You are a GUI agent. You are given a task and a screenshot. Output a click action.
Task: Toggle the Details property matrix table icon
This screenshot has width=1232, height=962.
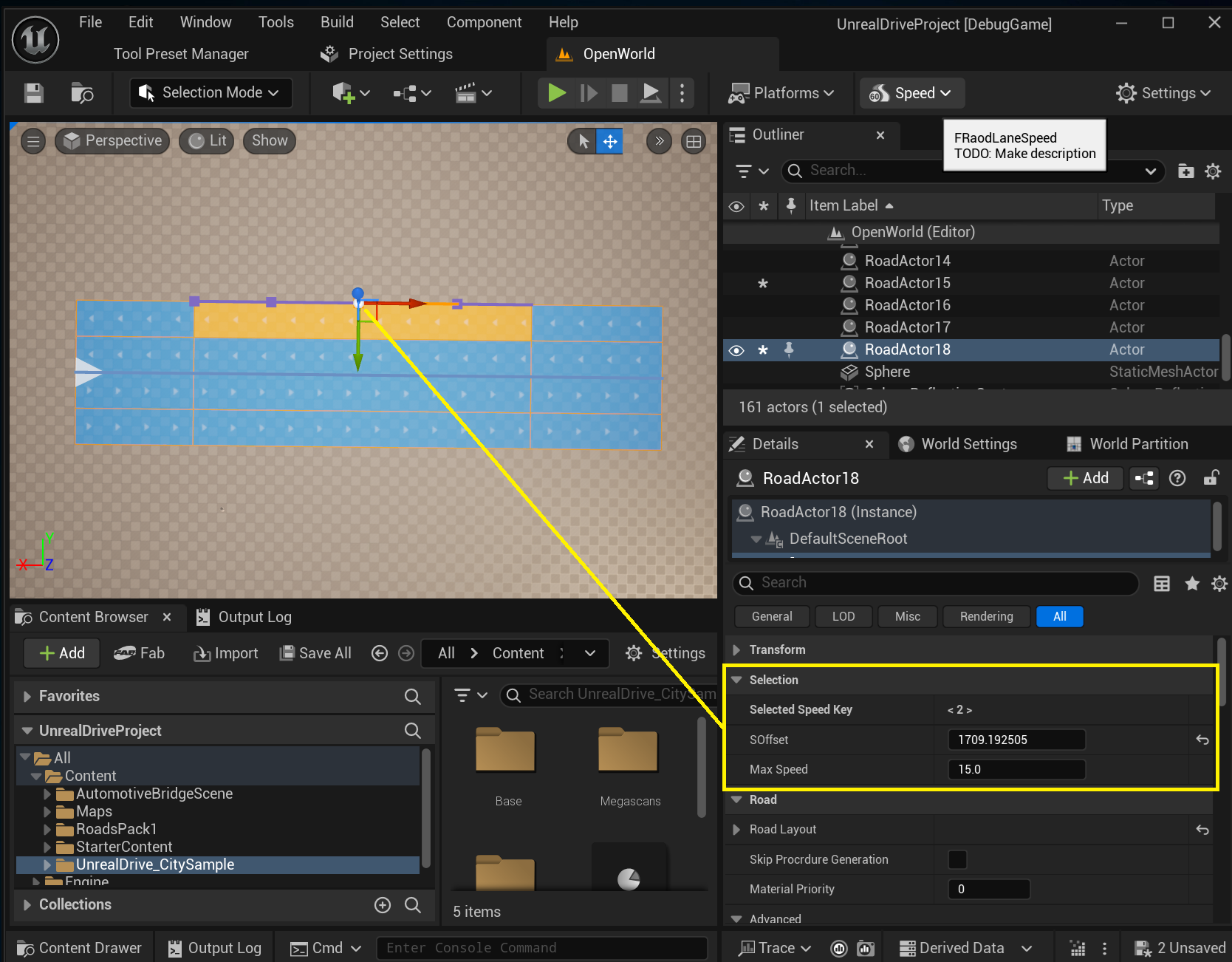click(1162, 584)
